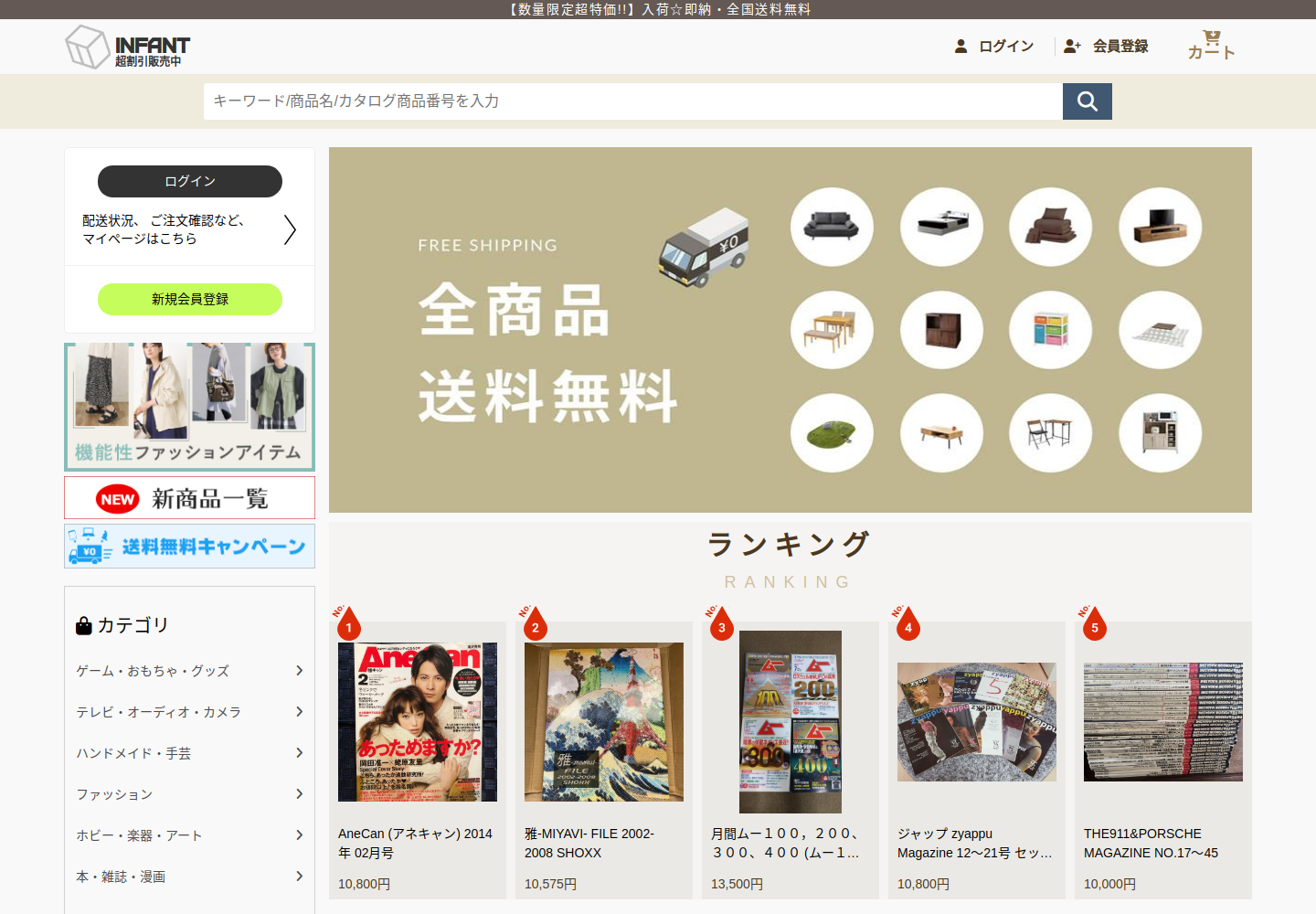Select the bed category circle icon
Screen dimensions: 1316x914
pyautogui.click(x=941, y=227)
